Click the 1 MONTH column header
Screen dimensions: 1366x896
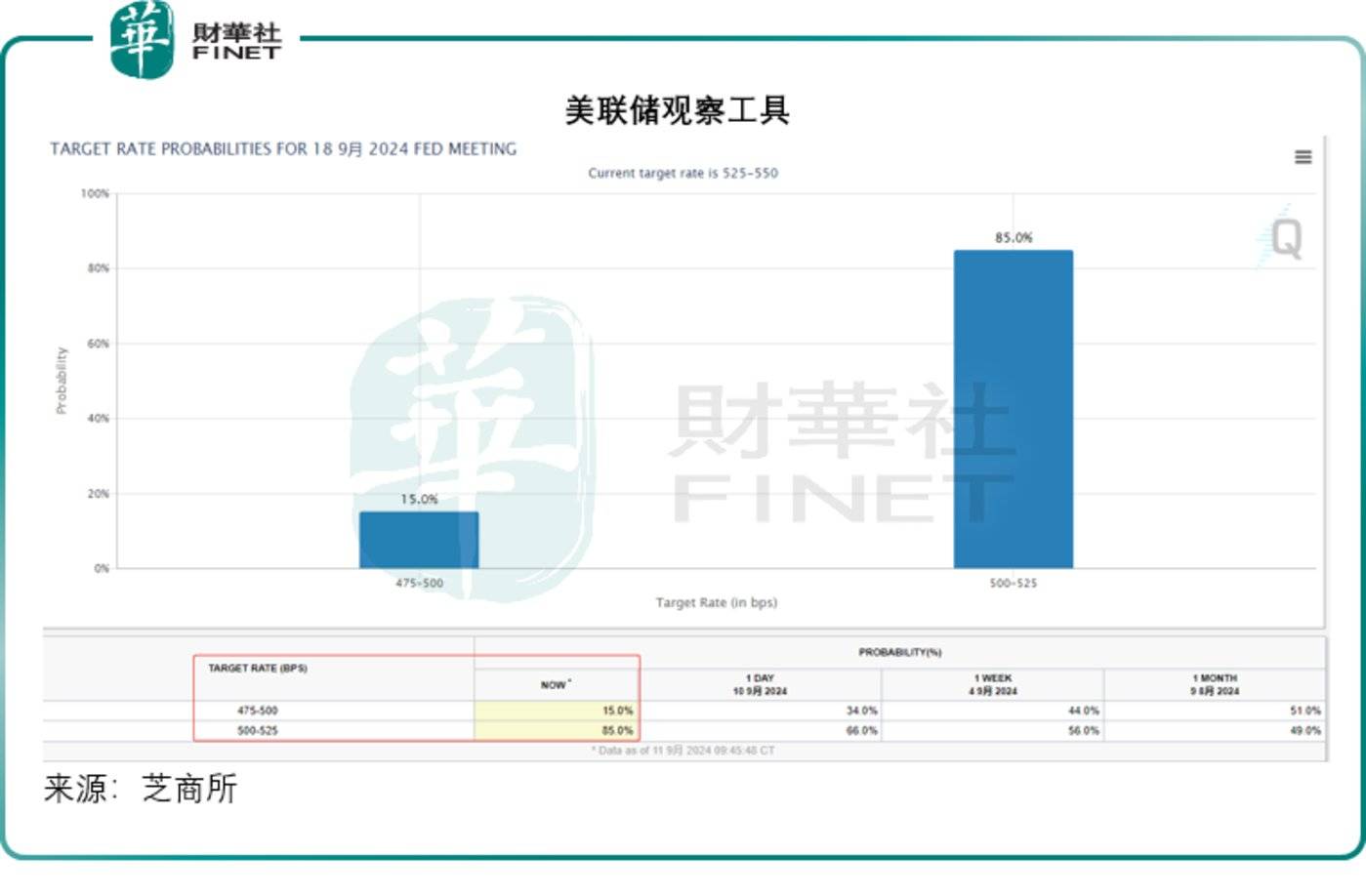click(x=1214, y=684)
